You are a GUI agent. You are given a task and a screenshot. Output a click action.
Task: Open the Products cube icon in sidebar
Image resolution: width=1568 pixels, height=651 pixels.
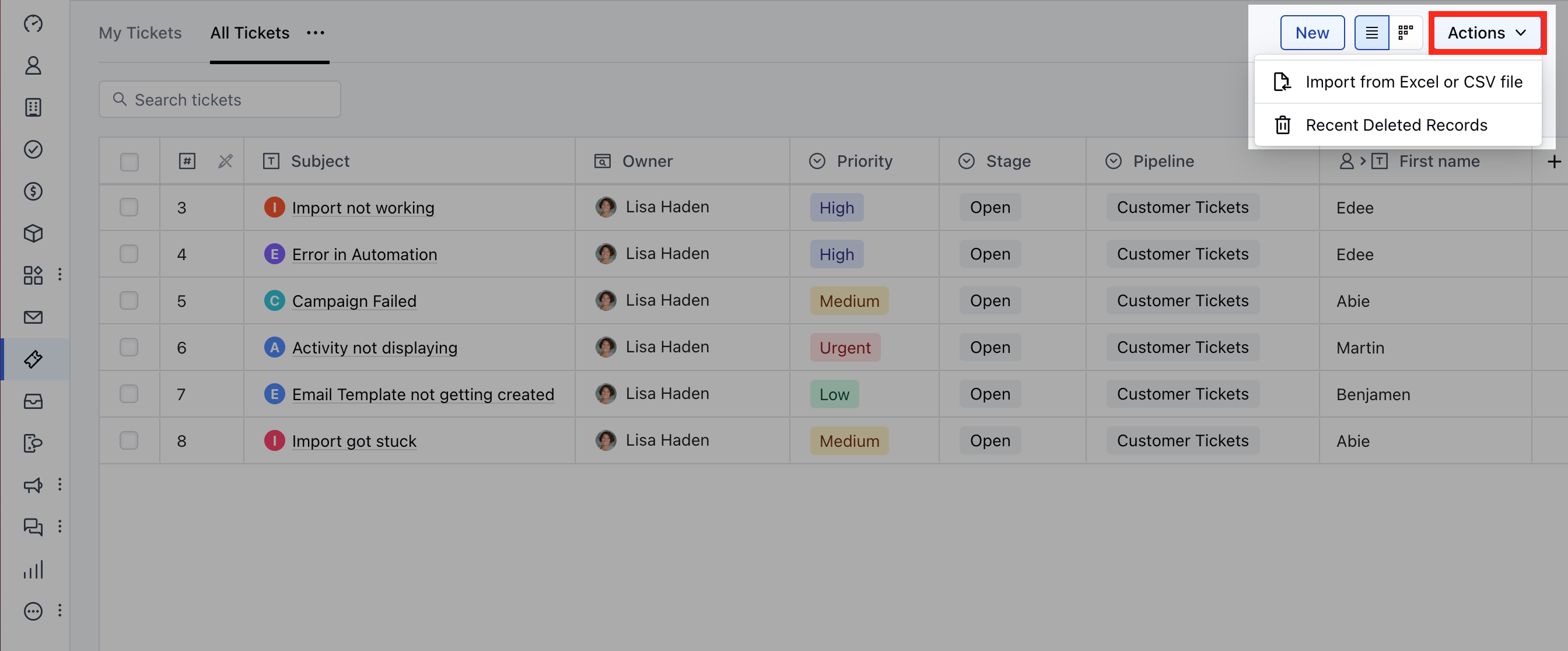tap(33, 234)
